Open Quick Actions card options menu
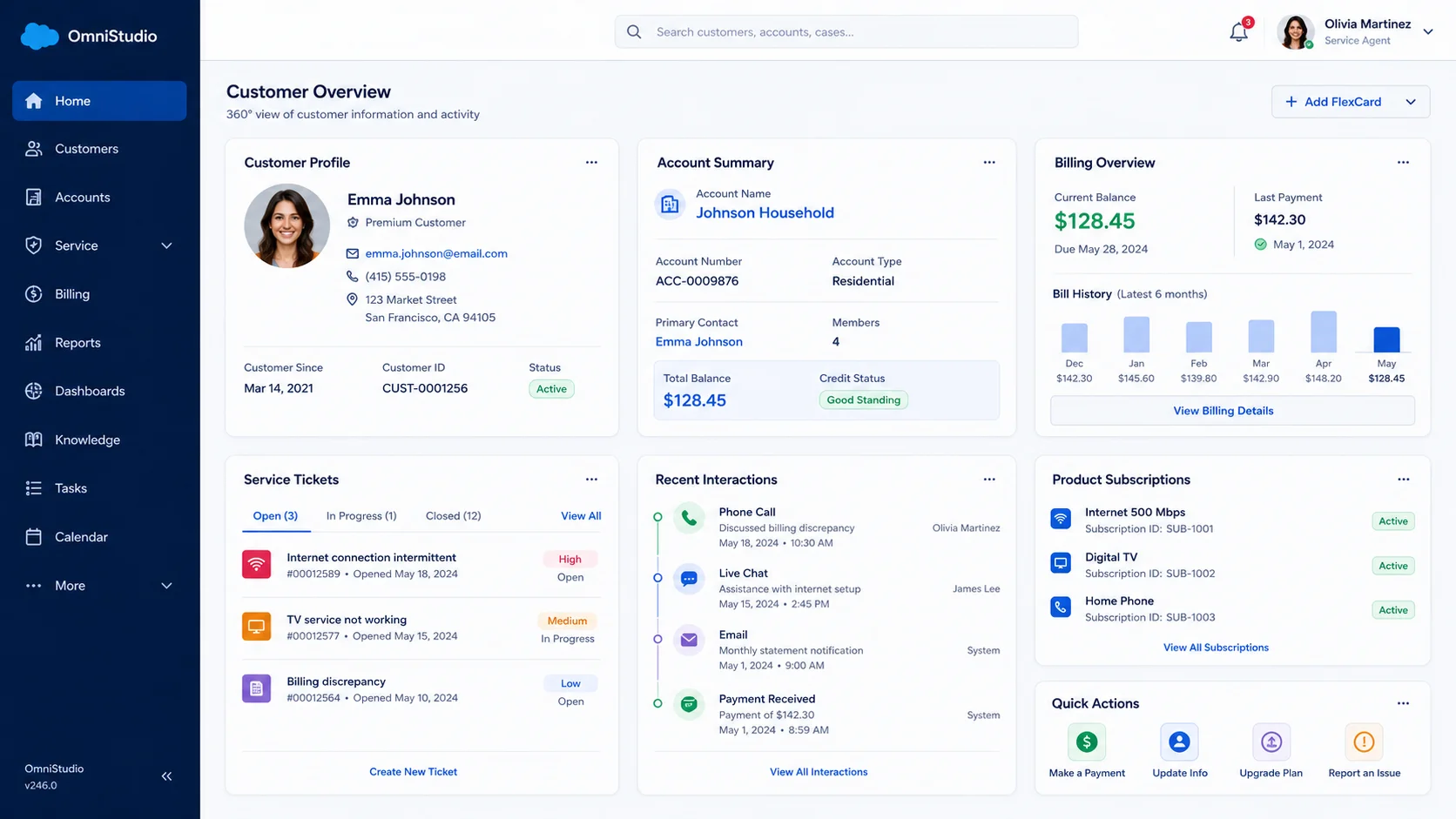Image resolution: width=1456 pixels, height=819 pixels. pos(1403,703)
